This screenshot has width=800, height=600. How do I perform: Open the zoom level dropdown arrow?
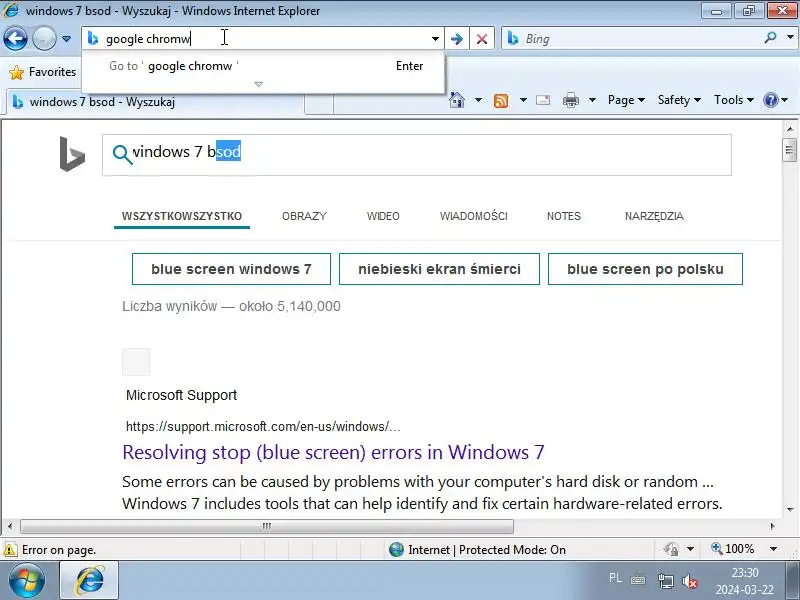coord(773,549)
